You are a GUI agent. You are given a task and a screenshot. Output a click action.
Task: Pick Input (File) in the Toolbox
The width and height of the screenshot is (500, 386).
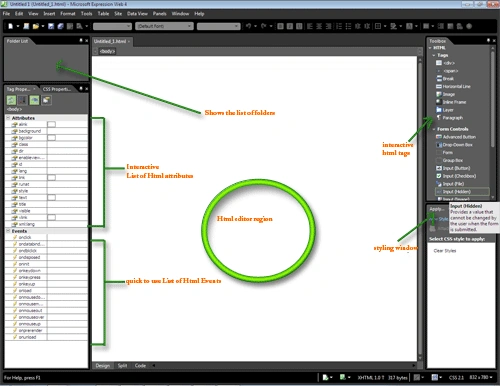[450, 184]
